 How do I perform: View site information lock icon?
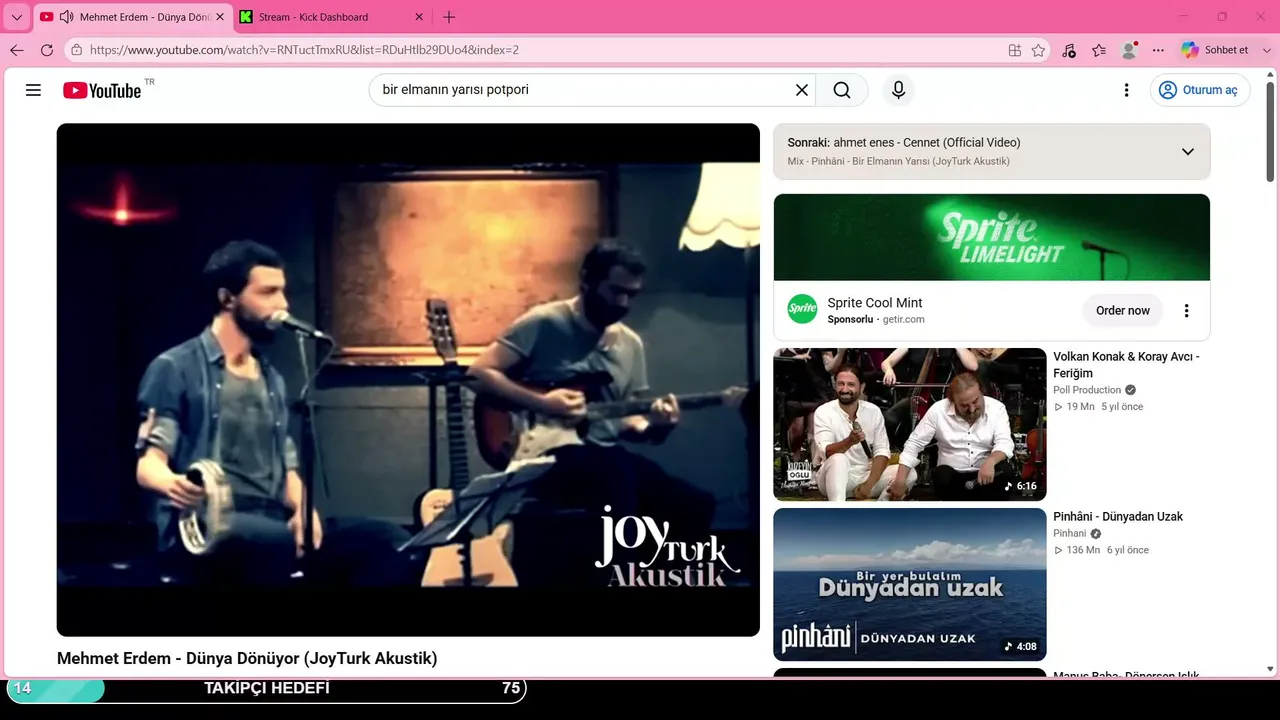[x=76, y=50]
